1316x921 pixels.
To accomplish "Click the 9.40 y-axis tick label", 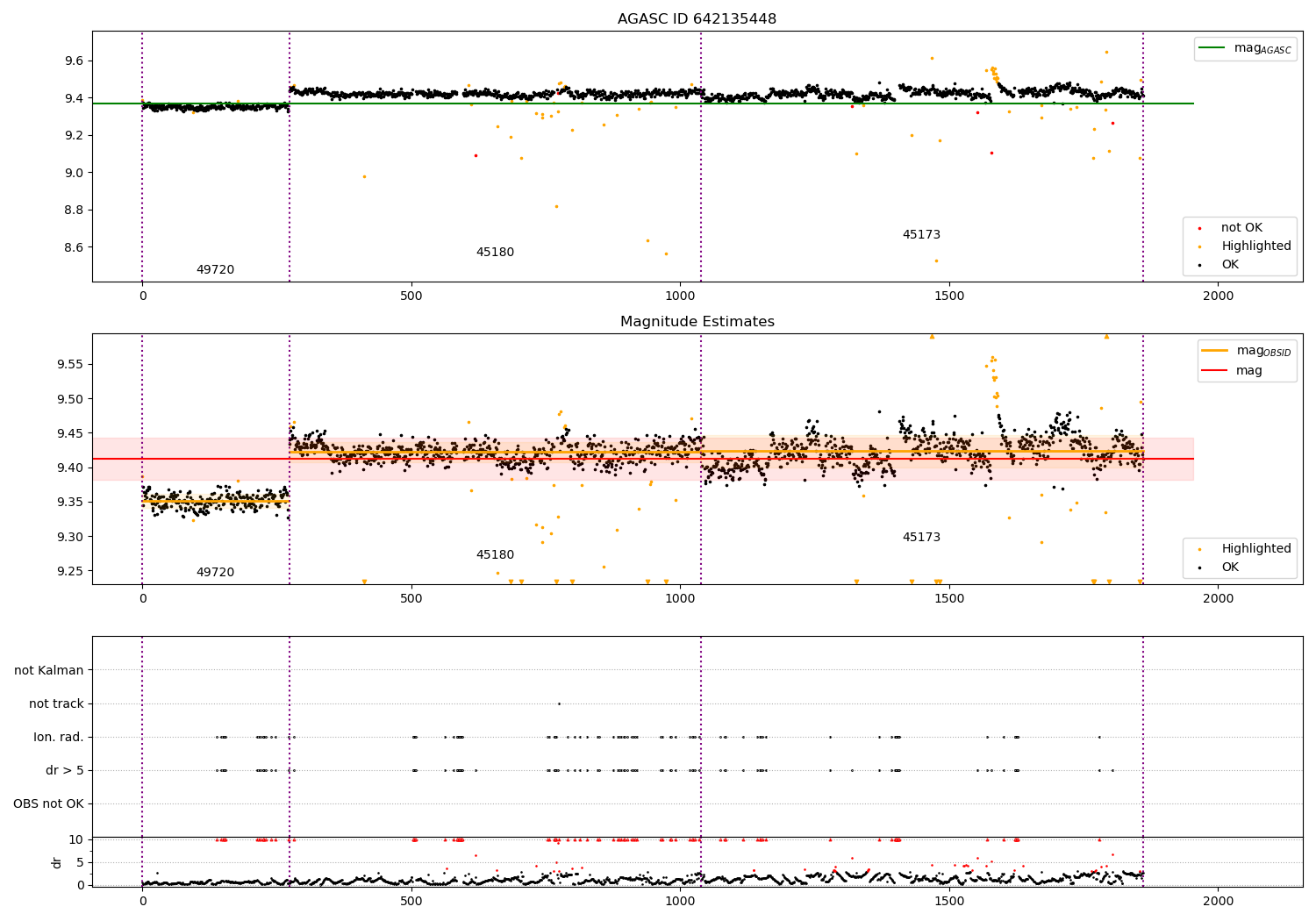I will (x=70, y=468).
